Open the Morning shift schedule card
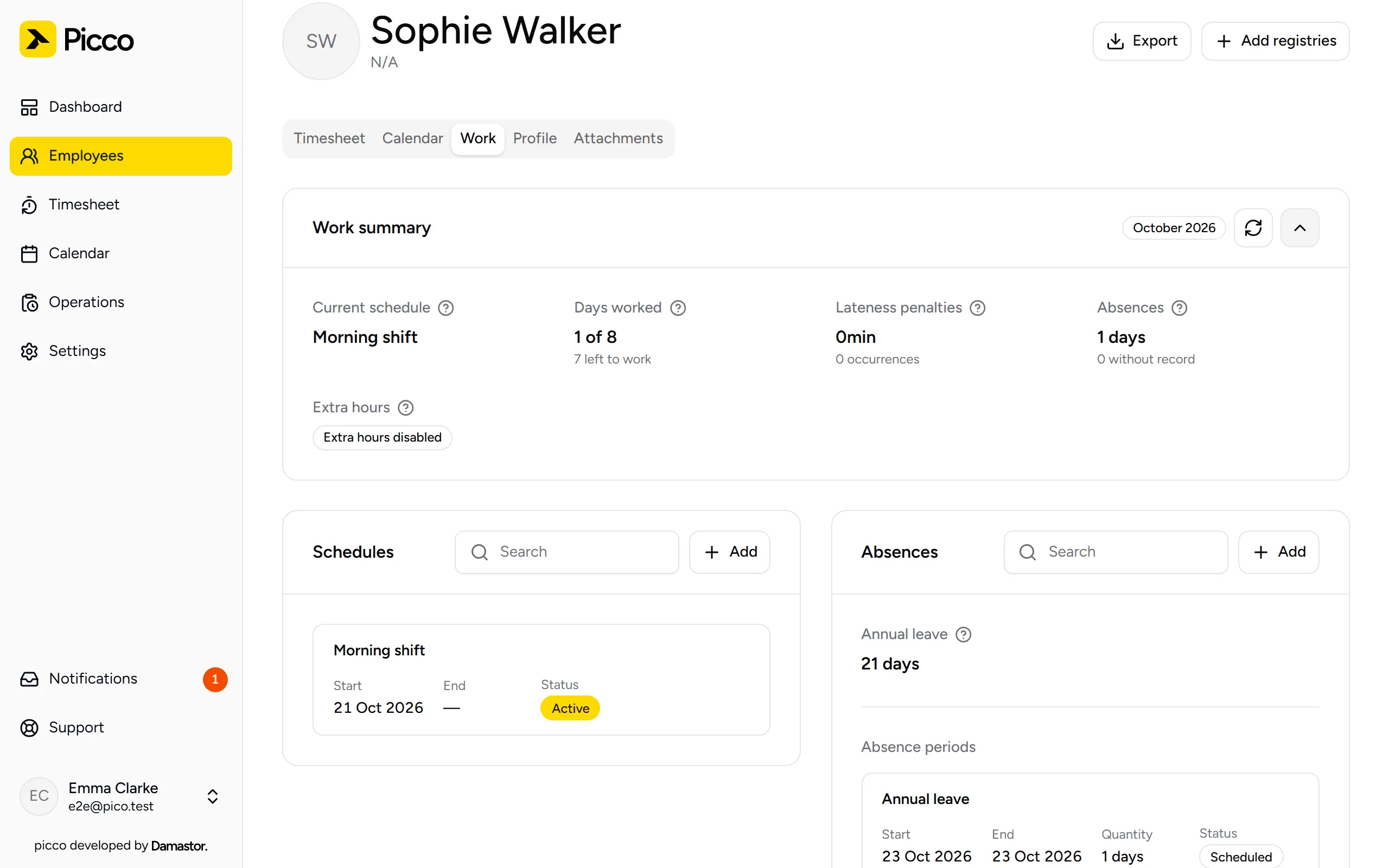Screen dimensions: 1389x868 pos(541,680)
